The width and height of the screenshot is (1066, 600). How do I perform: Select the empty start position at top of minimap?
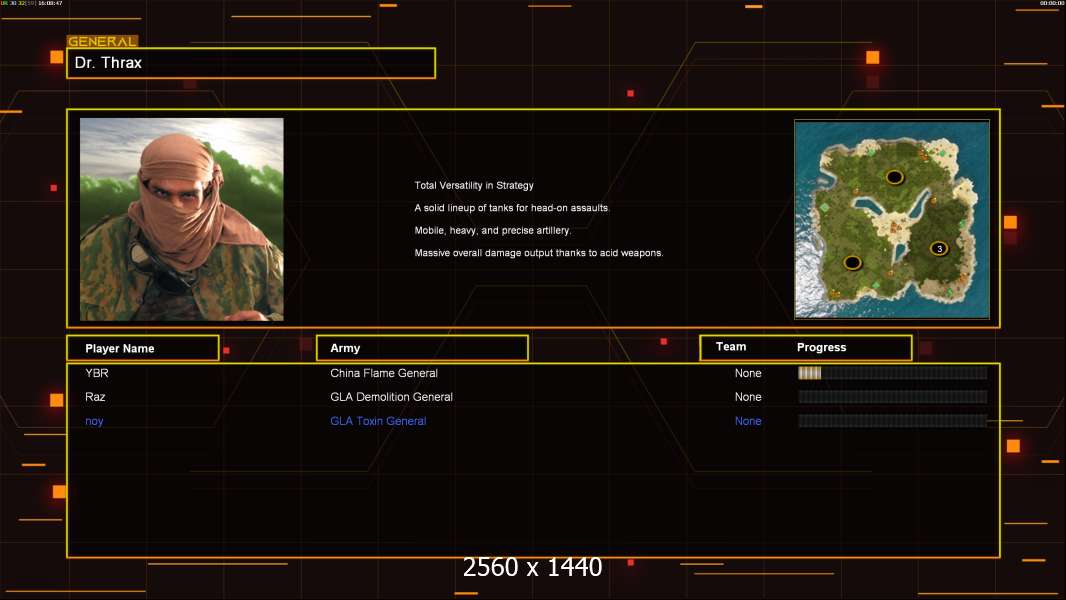[x=894, y=177]
